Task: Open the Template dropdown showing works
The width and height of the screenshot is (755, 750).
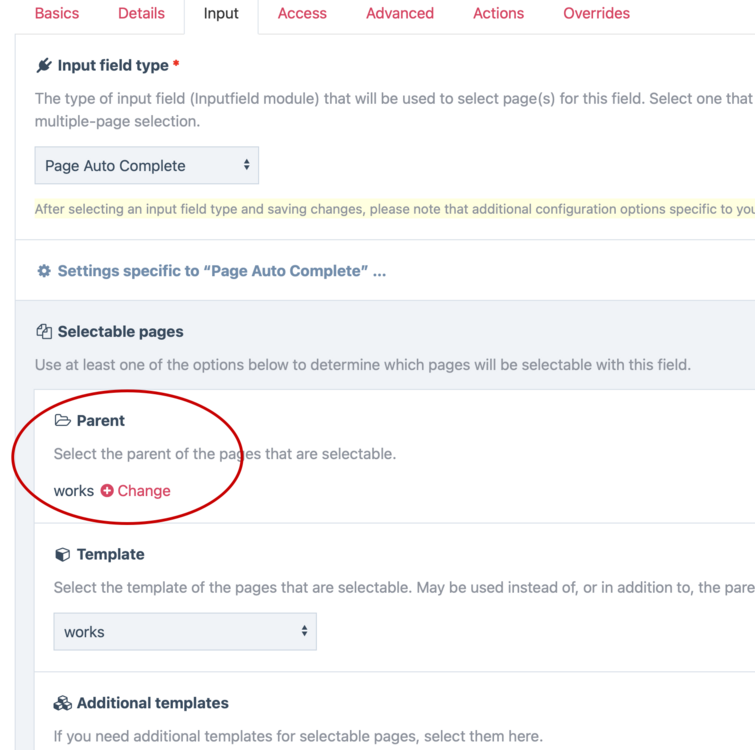Action: [x=184, y=632]
